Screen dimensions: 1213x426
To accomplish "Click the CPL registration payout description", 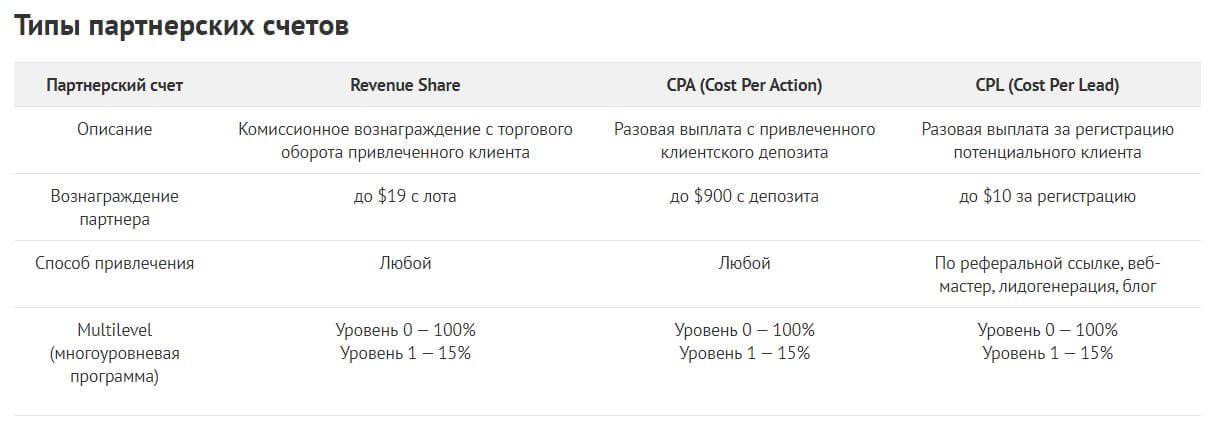I will pos(1047,141).
